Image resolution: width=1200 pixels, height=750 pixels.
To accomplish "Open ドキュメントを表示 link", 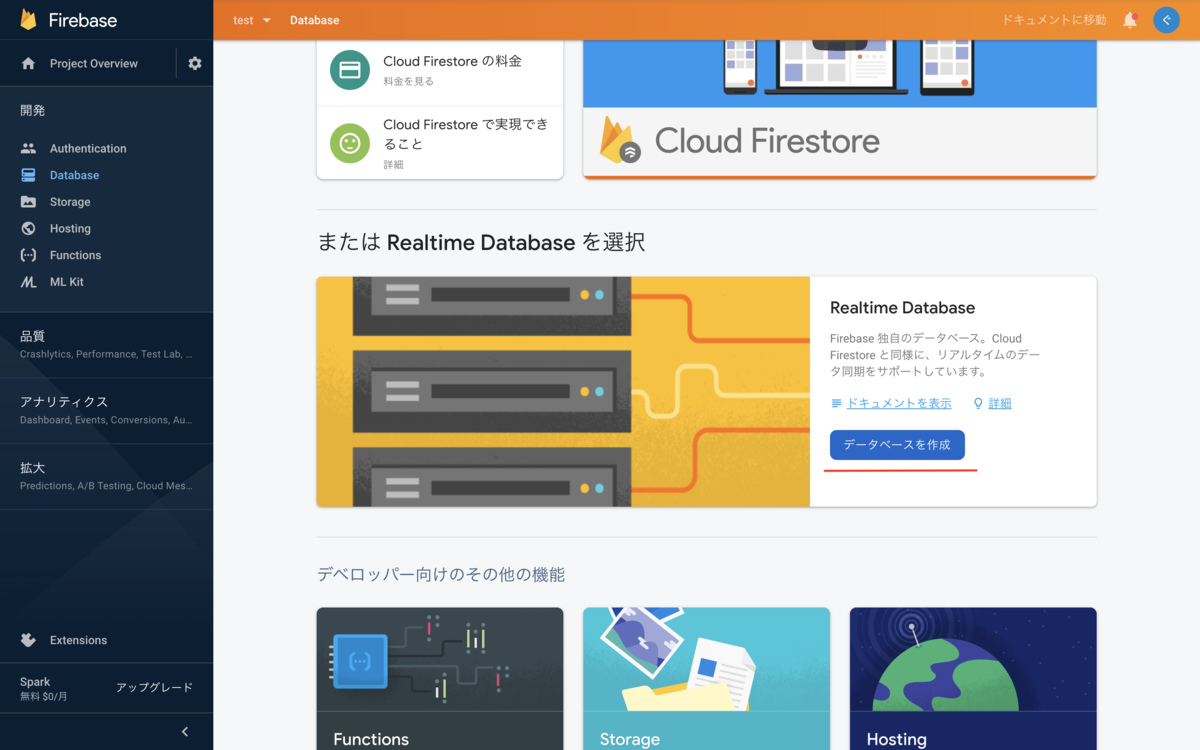I will 899,404.
